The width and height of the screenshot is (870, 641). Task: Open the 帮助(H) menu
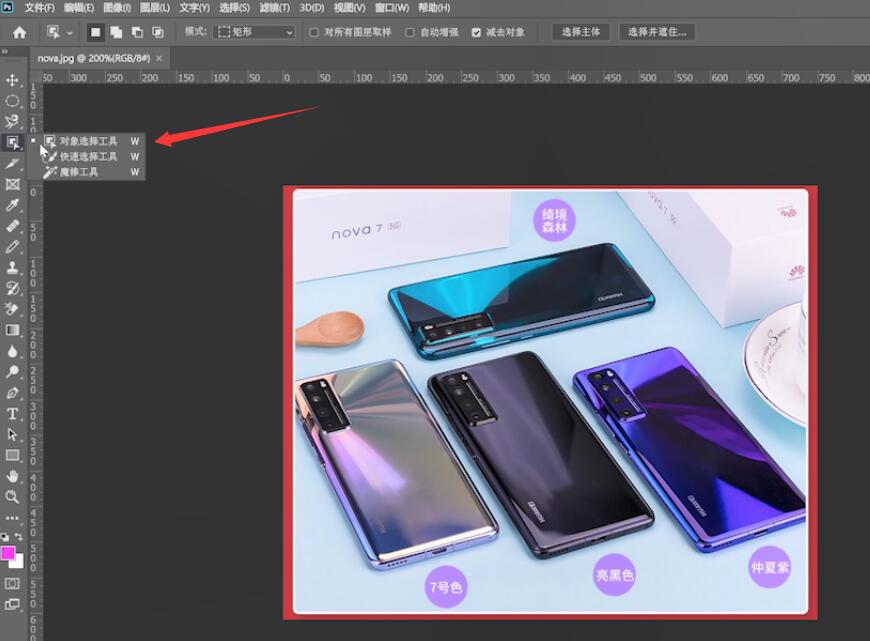(434, 8)
